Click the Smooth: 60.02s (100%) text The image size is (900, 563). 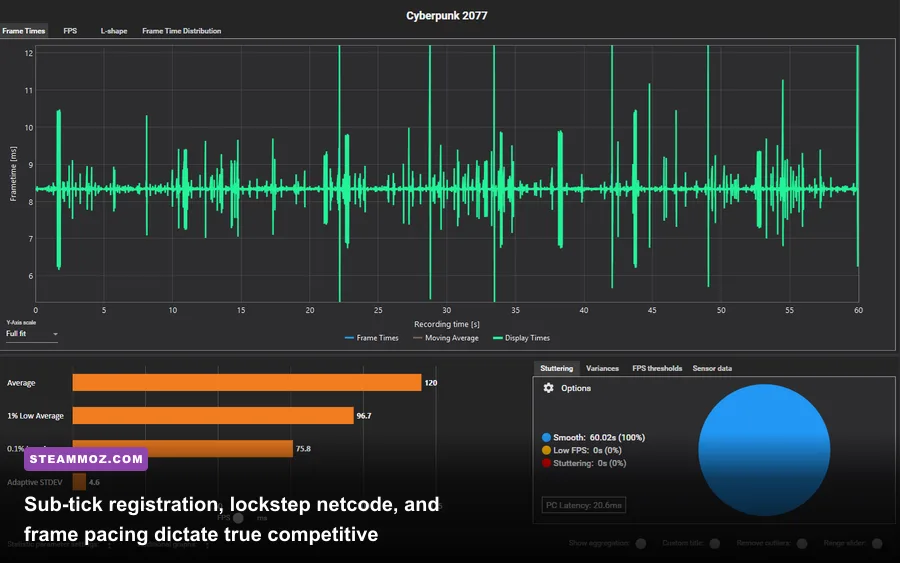coord(599,437)
